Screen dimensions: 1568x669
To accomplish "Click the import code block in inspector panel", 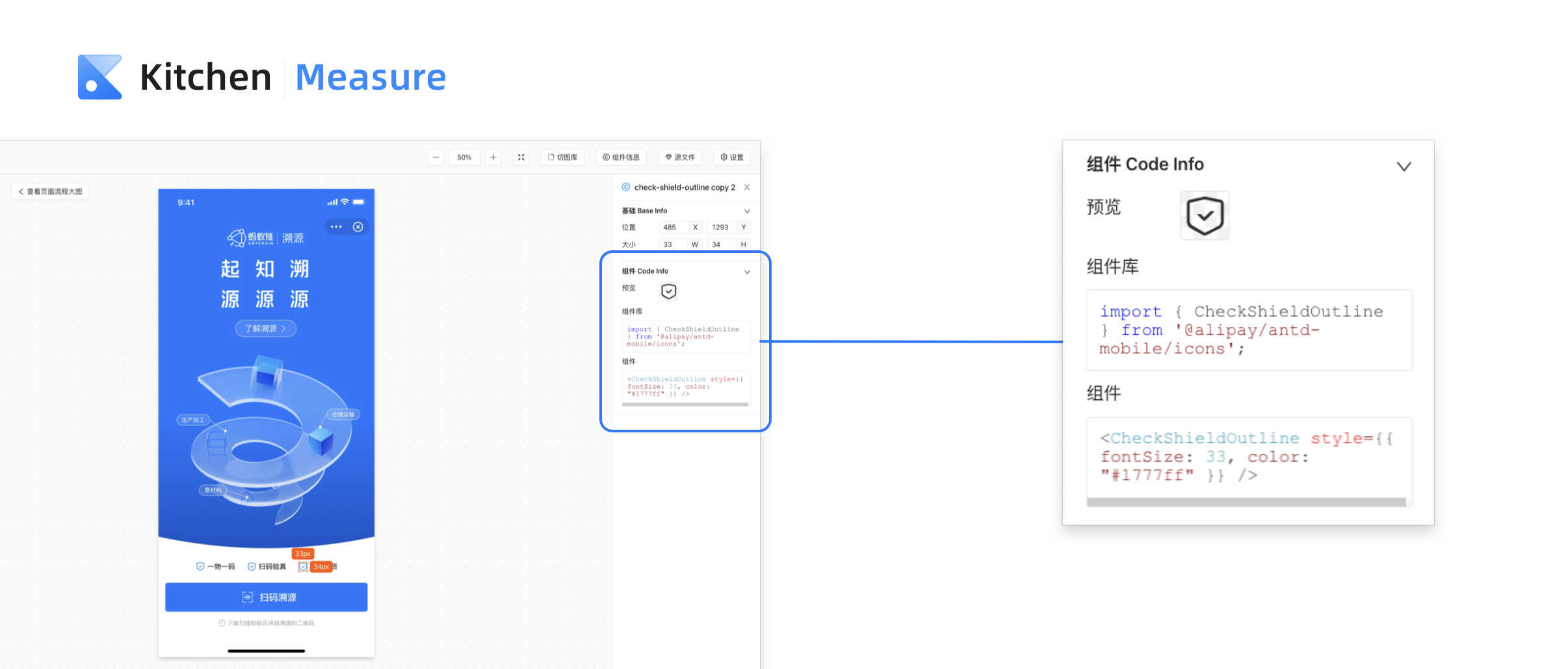I will (x=686, y=336).
